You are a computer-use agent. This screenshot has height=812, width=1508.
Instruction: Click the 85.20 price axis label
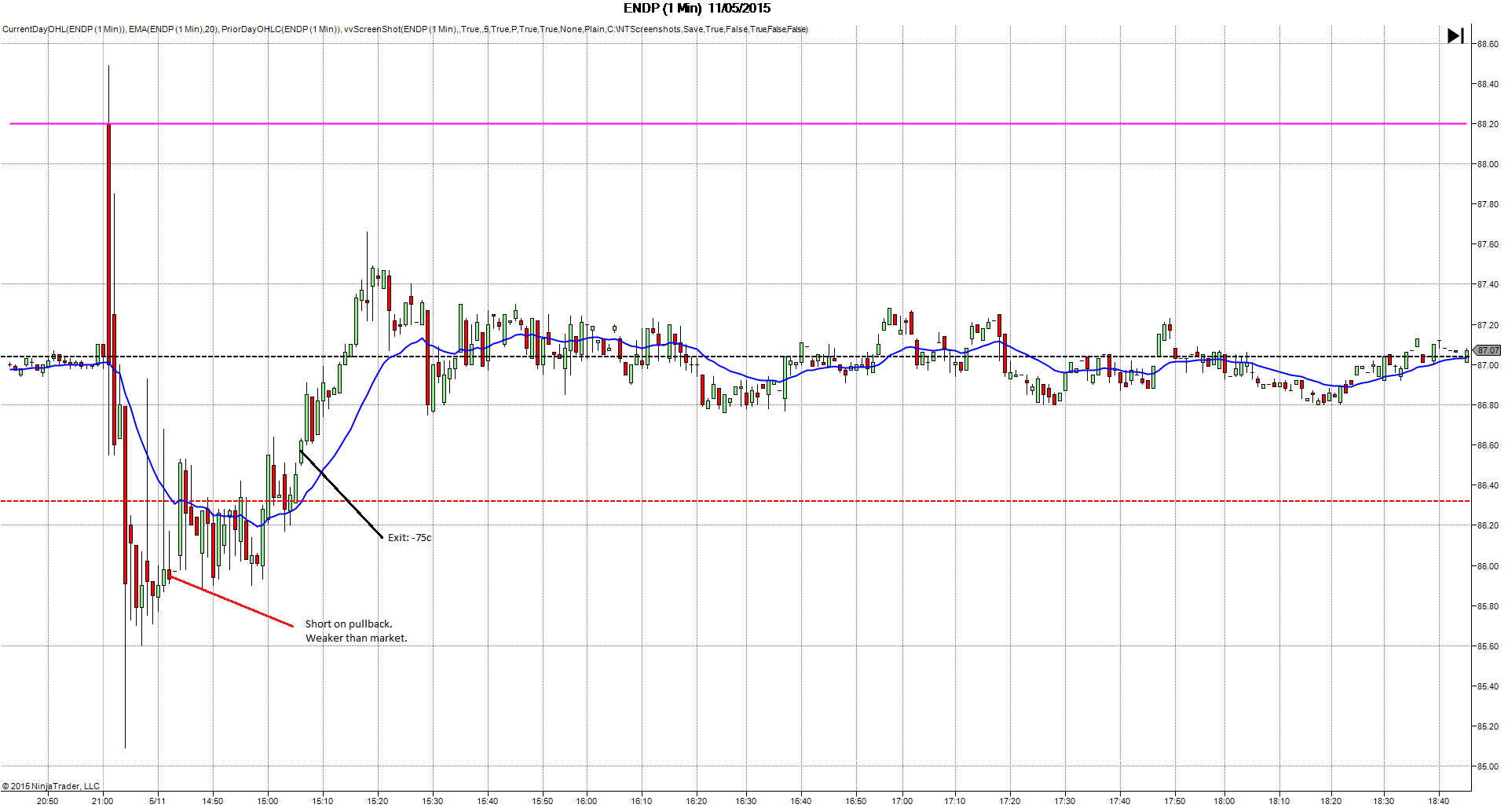(1488, 726)
